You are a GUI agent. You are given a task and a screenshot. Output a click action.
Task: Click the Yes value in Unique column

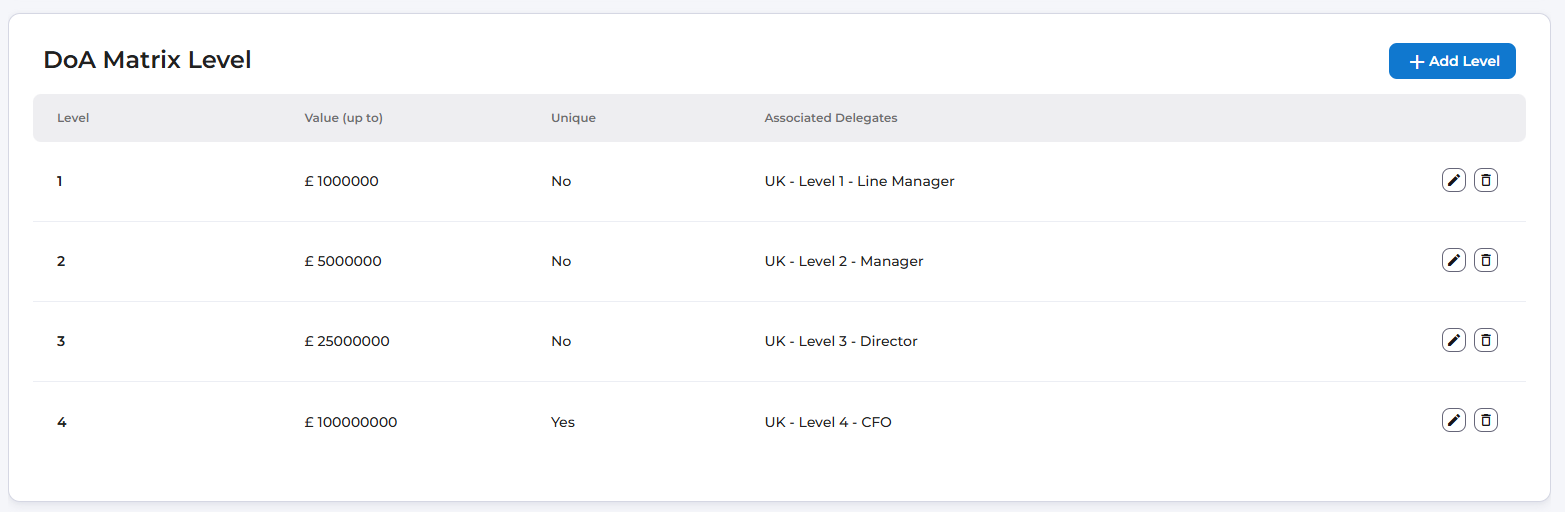click(x=563, y=422)
